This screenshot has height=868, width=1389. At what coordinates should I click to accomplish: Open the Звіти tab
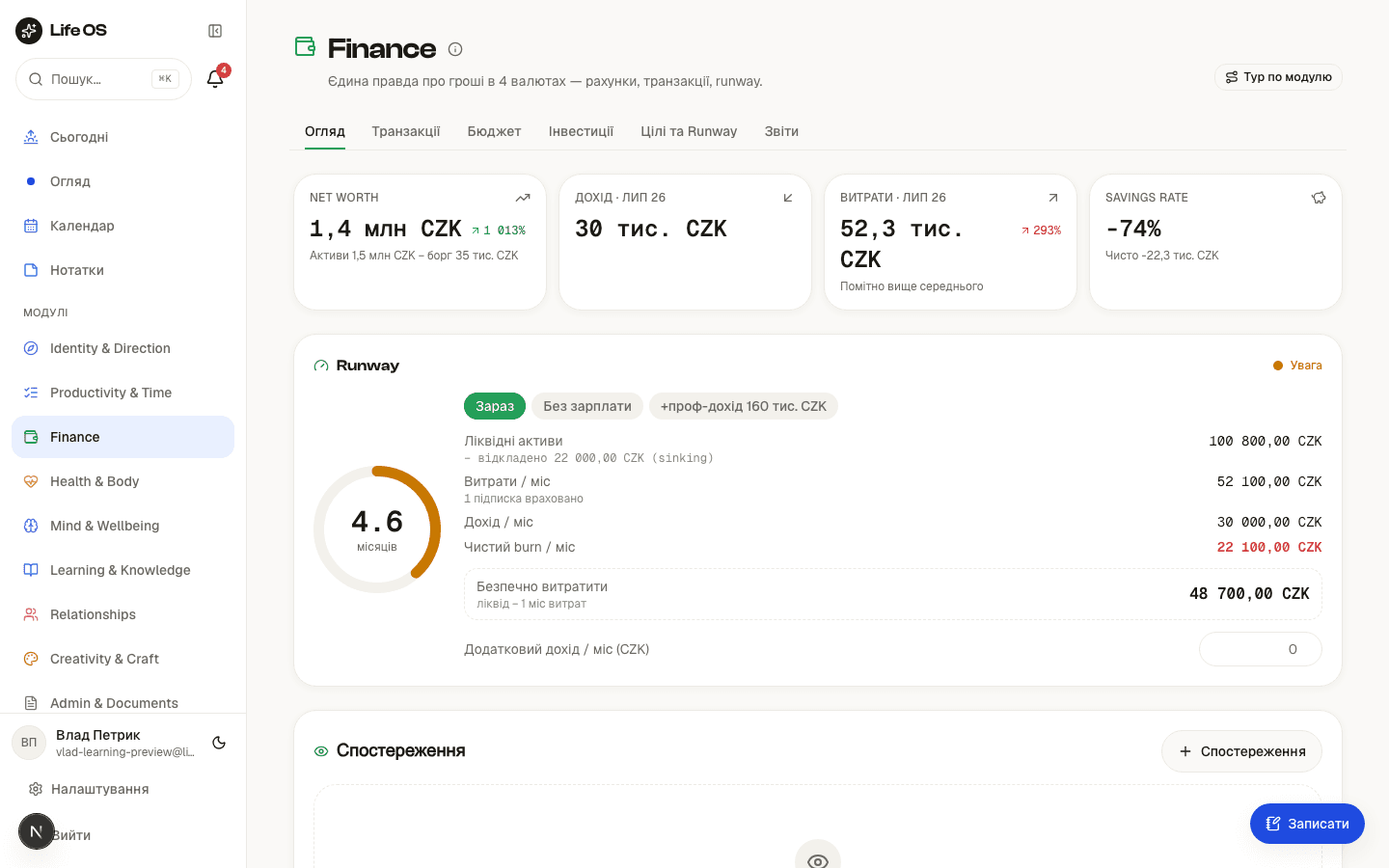[781, 131]
